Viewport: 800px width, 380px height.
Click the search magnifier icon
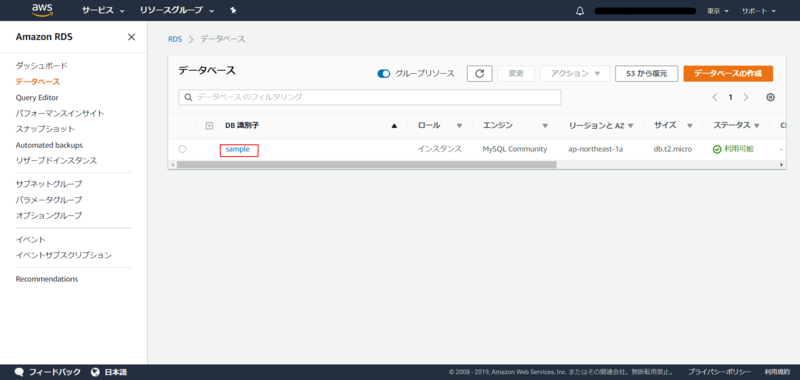pyautogui.click(x=188, y=97)
